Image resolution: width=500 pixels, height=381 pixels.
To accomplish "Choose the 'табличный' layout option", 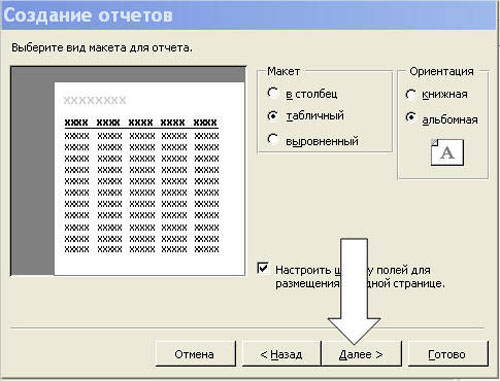I will [x=273, y=116].
